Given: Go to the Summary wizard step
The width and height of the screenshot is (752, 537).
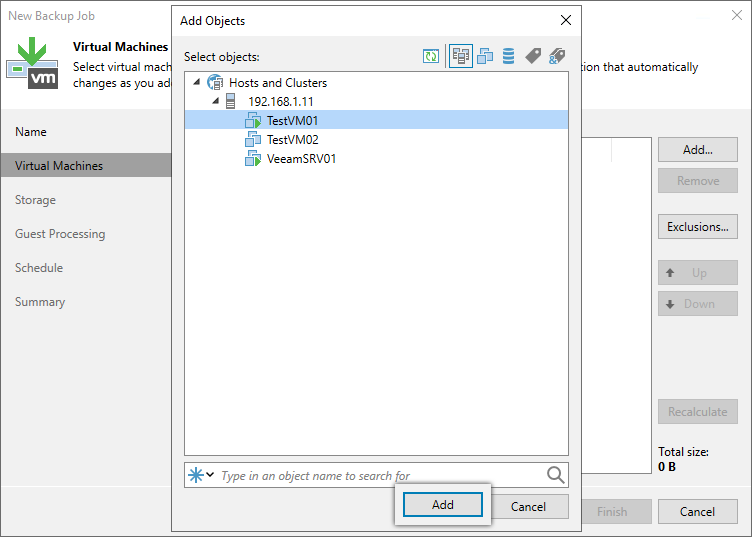Looking at the screenshot, I should [x=40, y=302].
